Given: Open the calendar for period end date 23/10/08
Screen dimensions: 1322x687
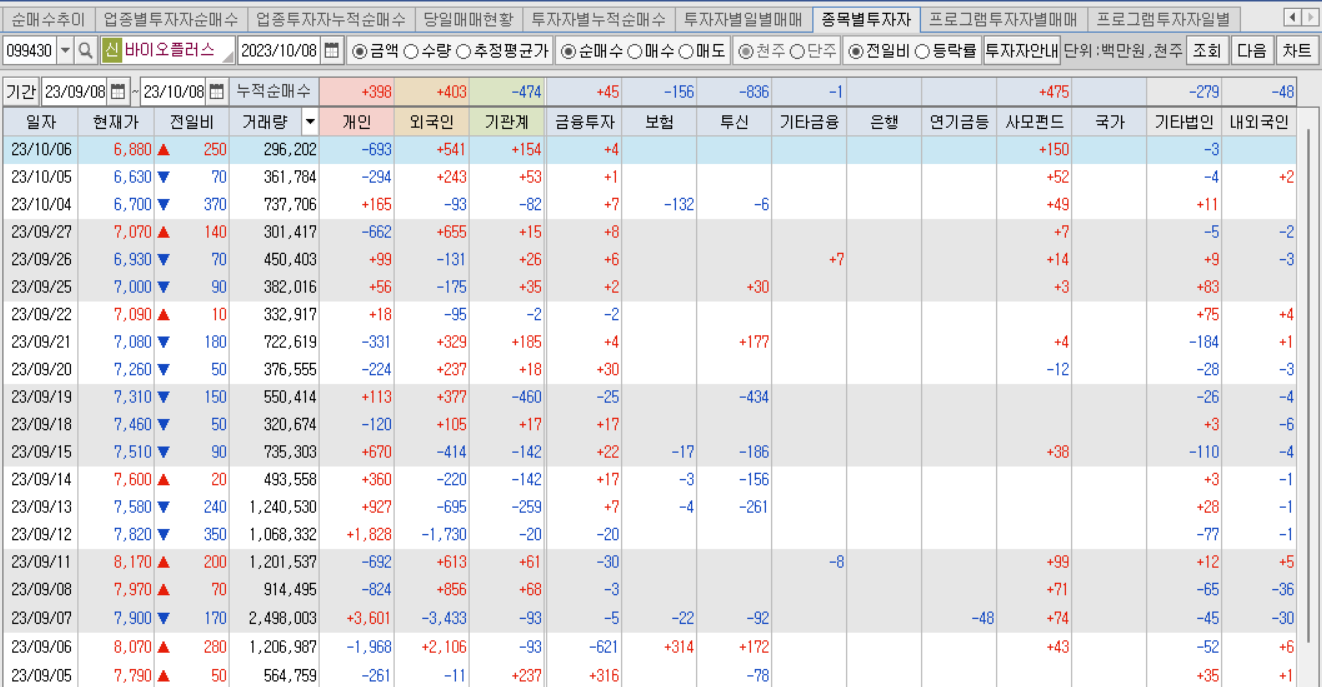Looking at the screenshot, I should pos(220,89).
